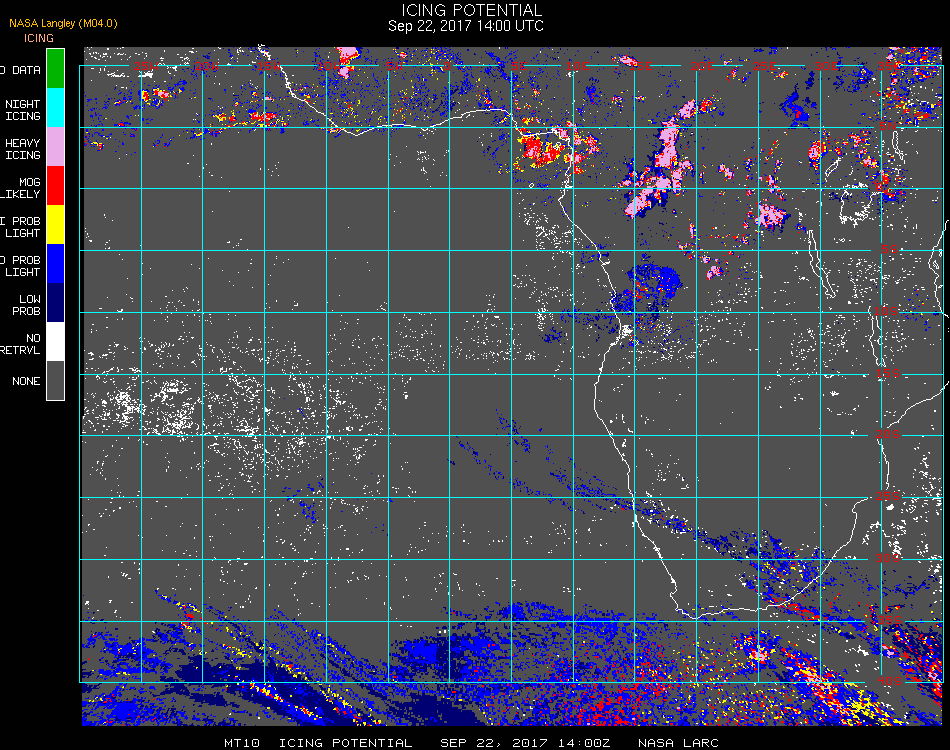Click the blue Lo Prob Light legend swatch

pos(55,264)
